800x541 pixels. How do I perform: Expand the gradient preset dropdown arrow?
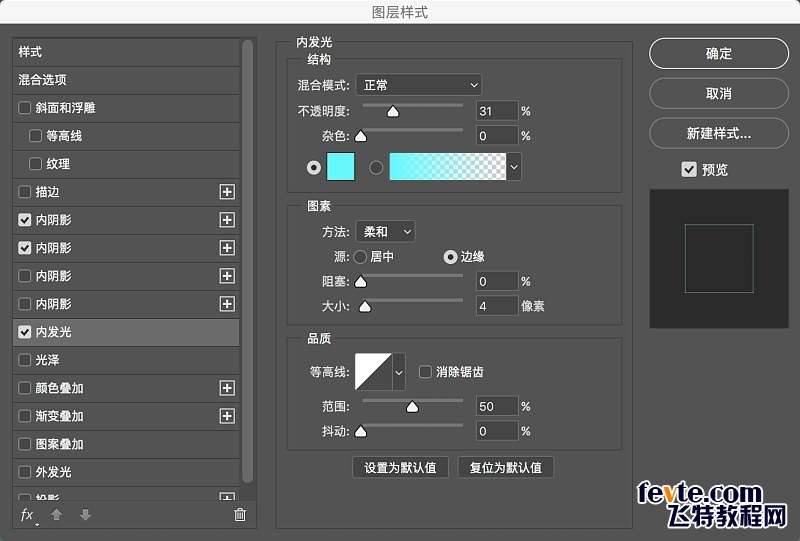pyautogui.click(x=514, y=166)
